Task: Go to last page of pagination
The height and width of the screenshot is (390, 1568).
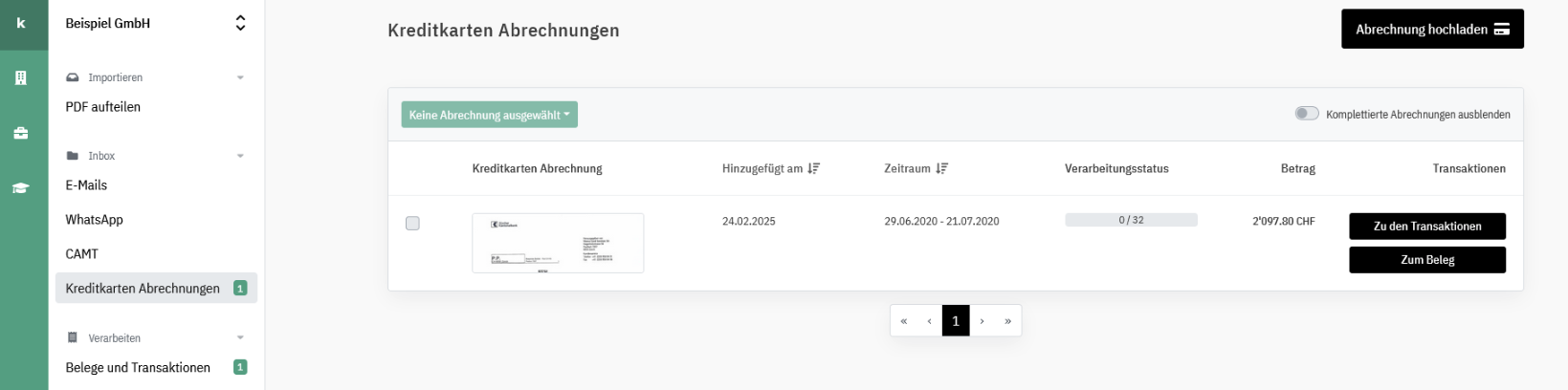Action: pyautogui.click(x=1008, y=321)
